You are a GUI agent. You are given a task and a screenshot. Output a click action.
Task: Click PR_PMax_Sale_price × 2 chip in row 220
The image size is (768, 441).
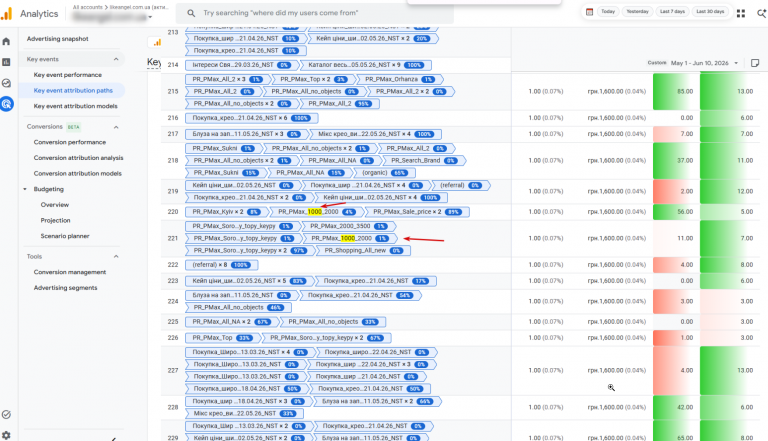tap(417, 212)
